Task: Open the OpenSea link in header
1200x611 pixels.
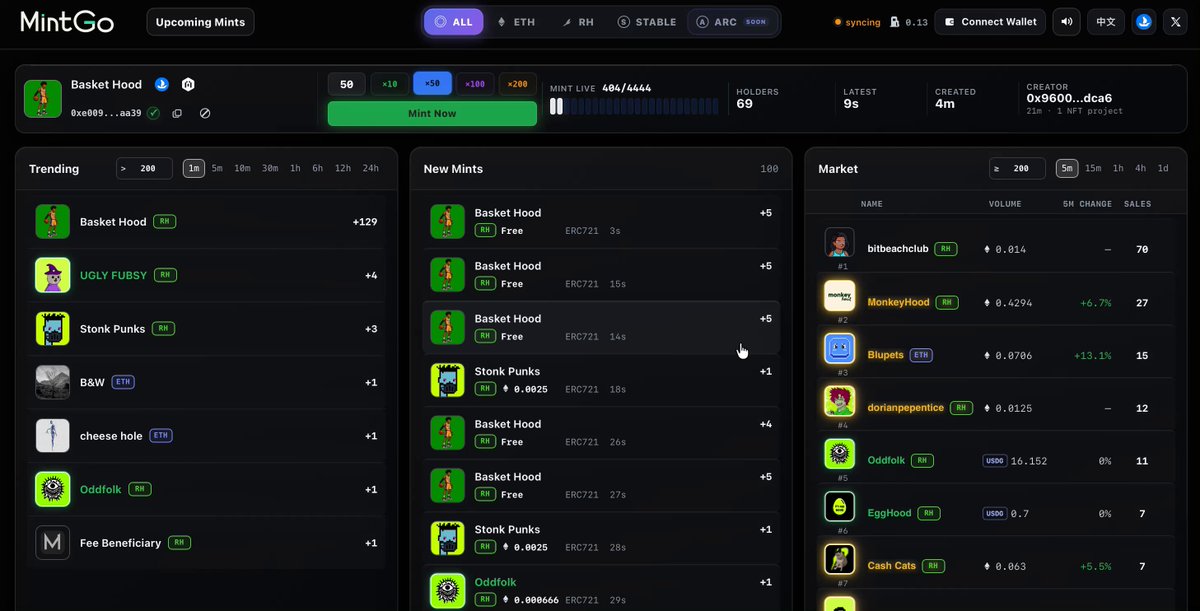Action: pyautogui.click(x=1143, y=22)
